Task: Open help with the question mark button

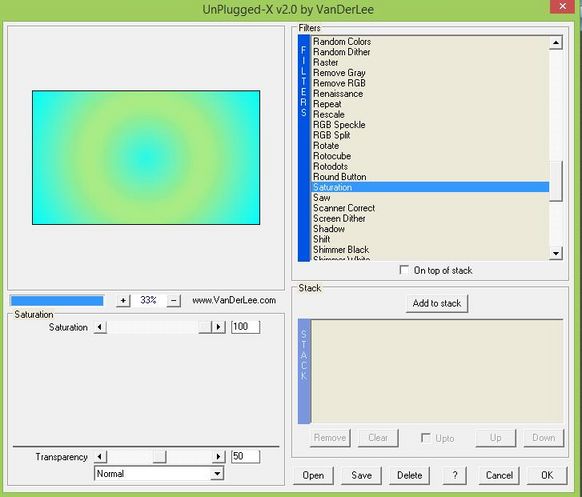Action: coord(455,475)
